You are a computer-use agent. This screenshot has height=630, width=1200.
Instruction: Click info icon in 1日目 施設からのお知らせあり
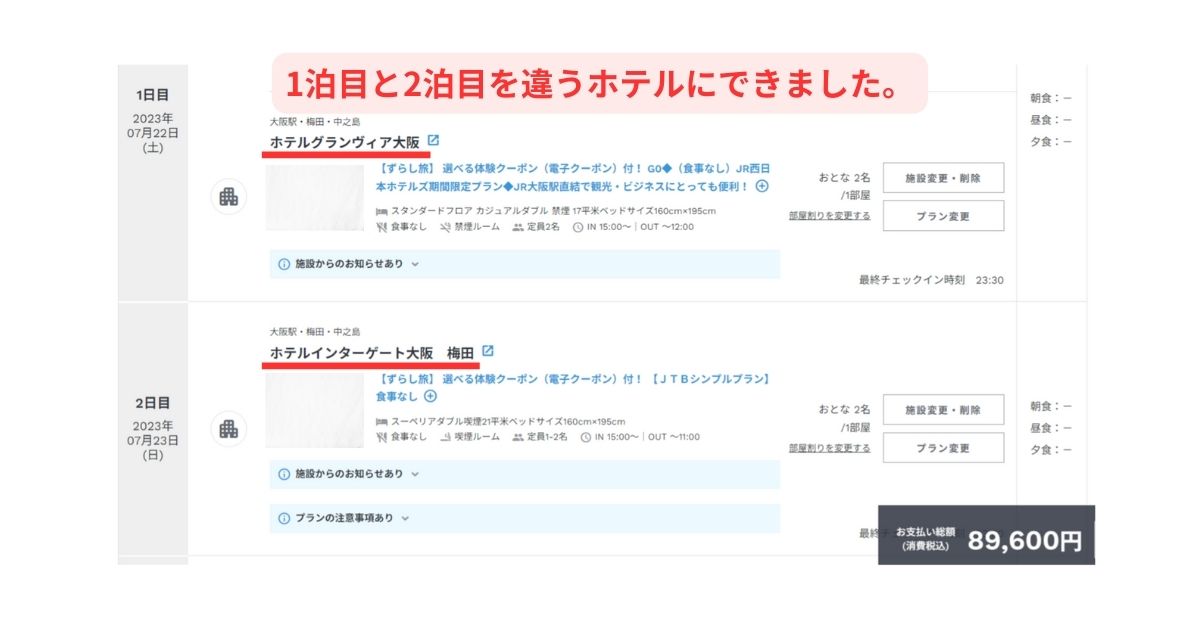tap(284, 264)
